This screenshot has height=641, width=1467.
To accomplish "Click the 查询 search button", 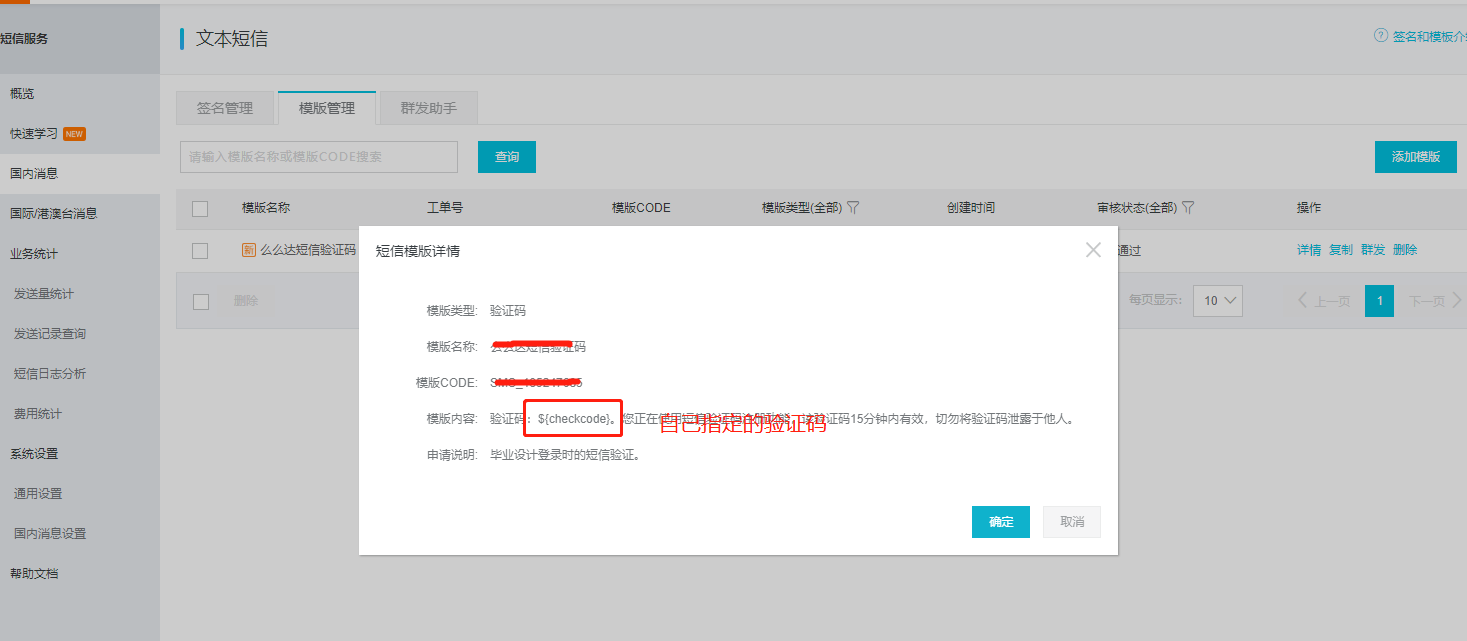I will (507, 157).
